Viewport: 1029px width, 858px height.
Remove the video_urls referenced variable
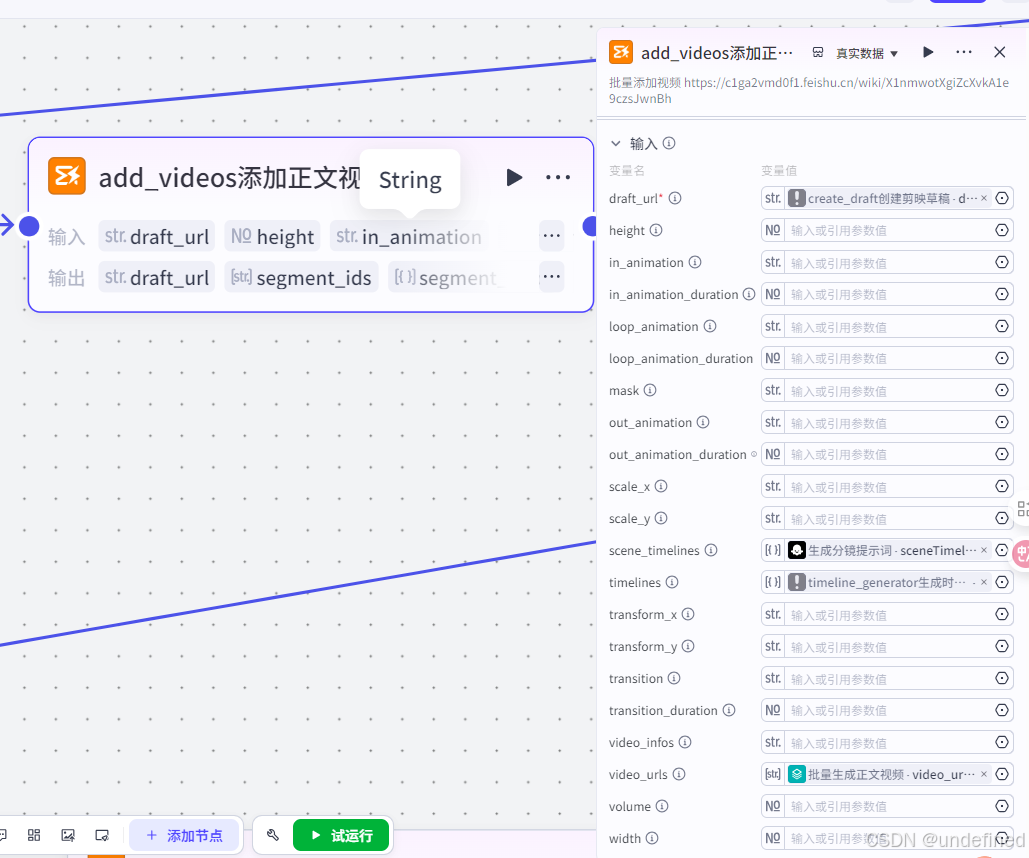pyautogui.click(x=984, y=775)
